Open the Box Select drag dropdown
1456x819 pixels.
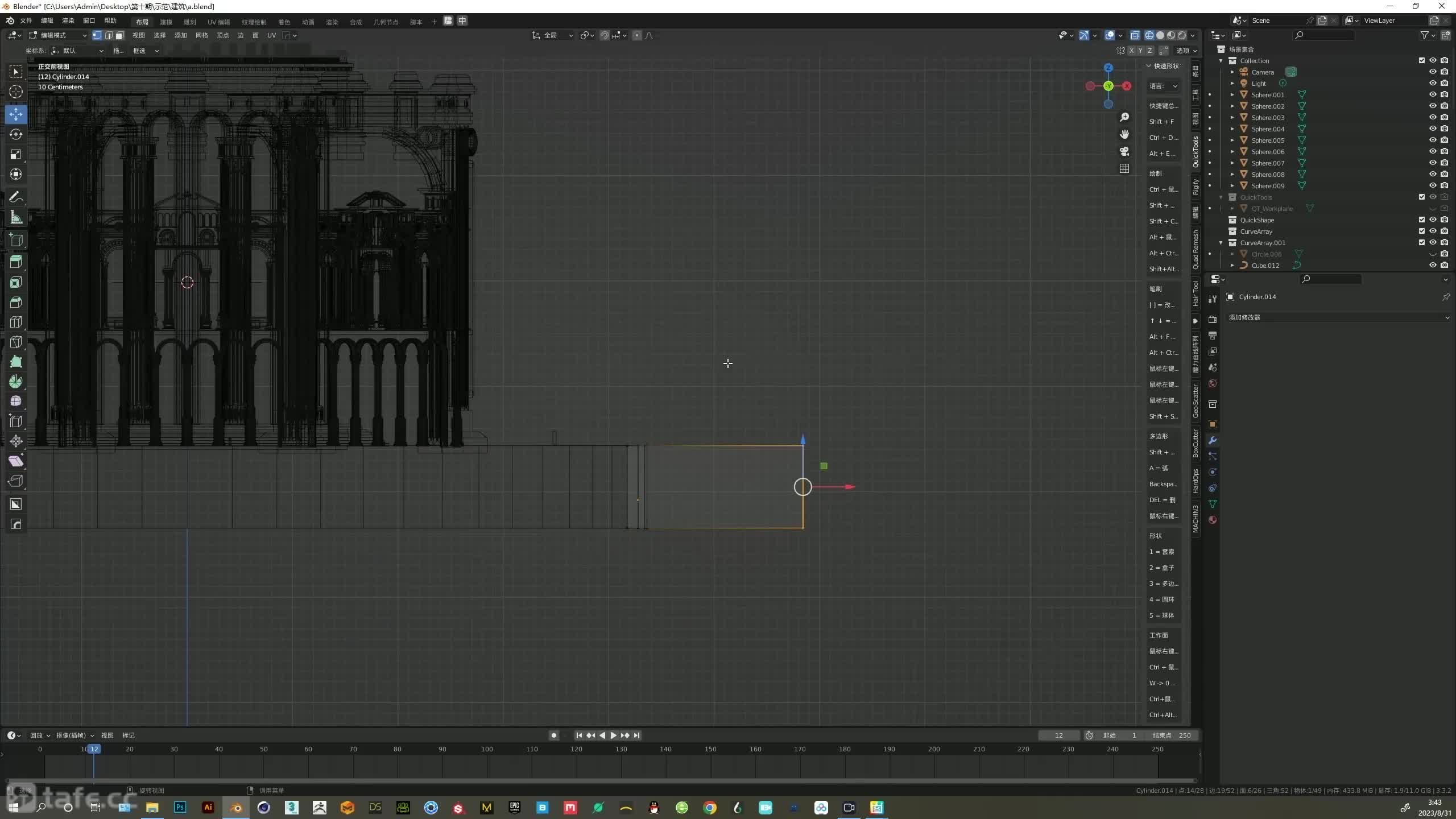(146, 51)
